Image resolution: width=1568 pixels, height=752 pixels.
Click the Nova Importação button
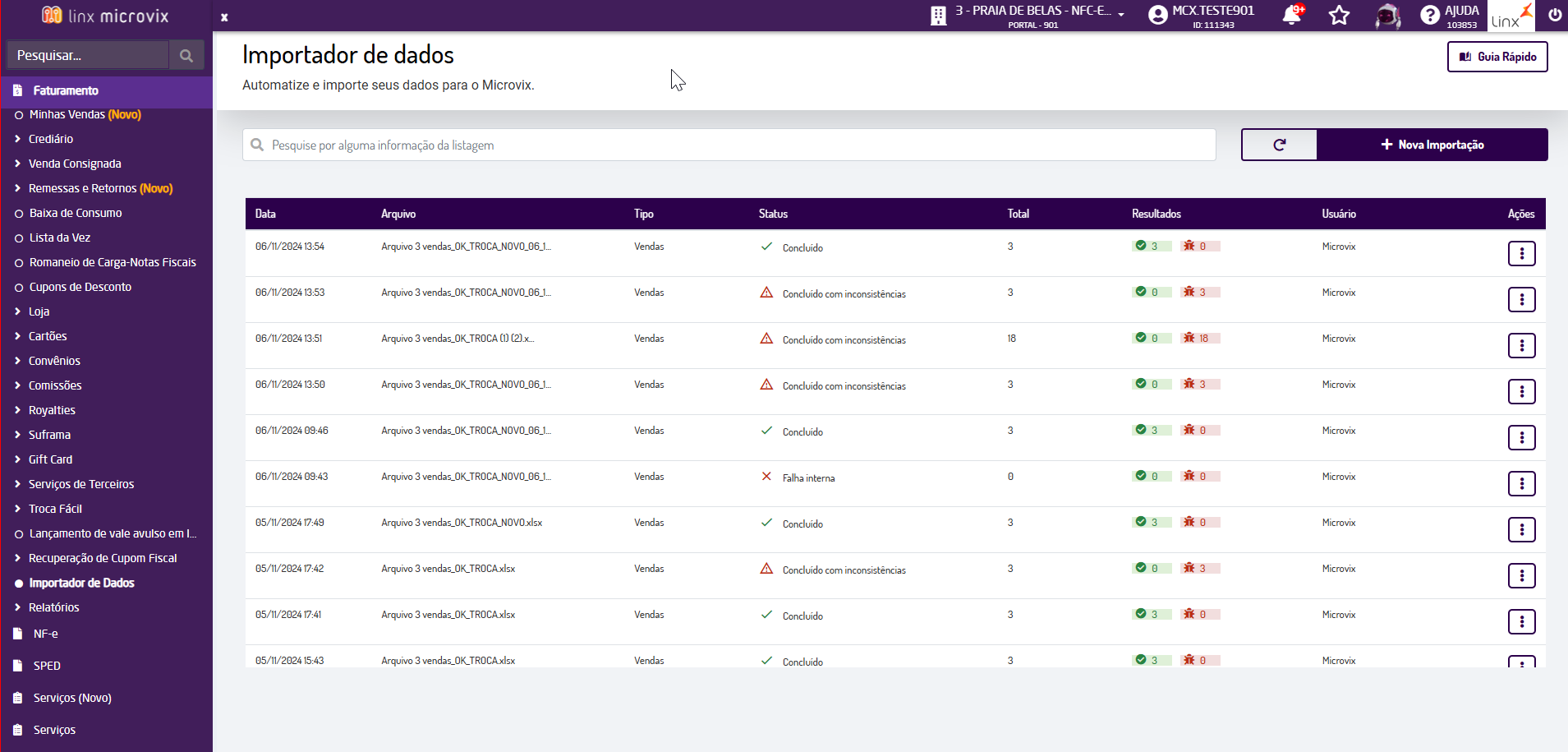pos(1432,145)
